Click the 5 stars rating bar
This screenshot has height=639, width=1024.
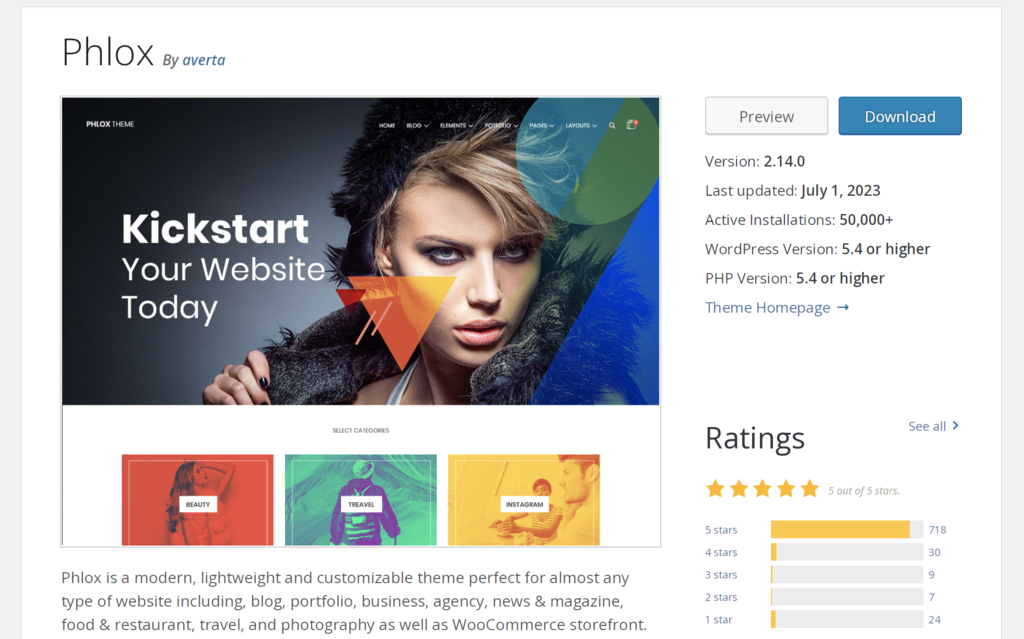click(846, 529)
